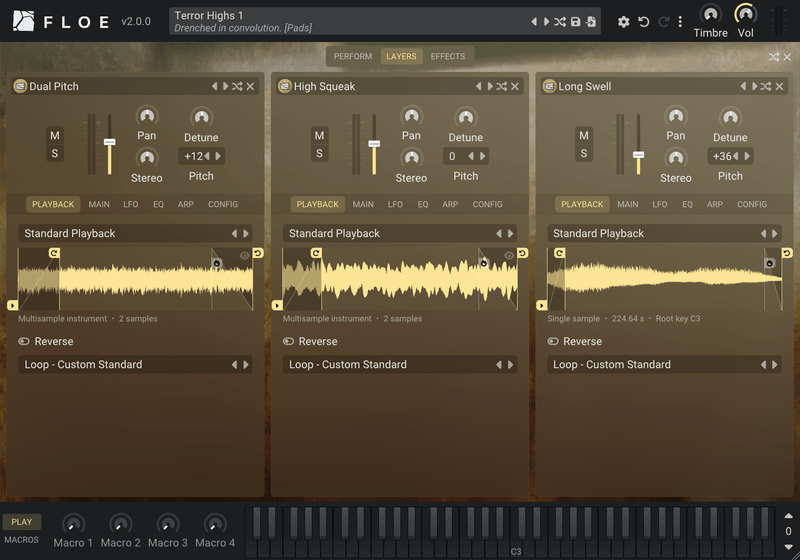Solo the Long Swell layer

tap(584, 153)
